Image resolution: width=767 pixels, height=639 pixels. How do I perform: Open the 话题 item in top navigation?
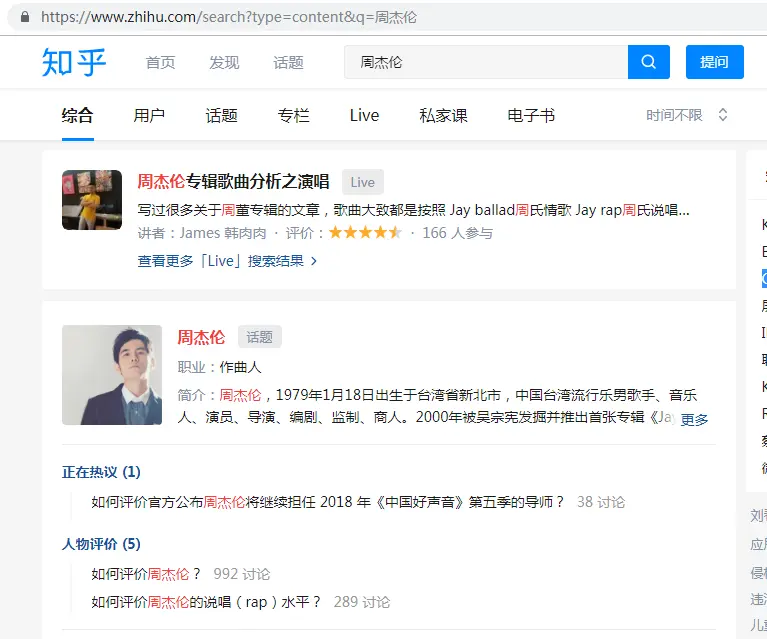(288, 63)
